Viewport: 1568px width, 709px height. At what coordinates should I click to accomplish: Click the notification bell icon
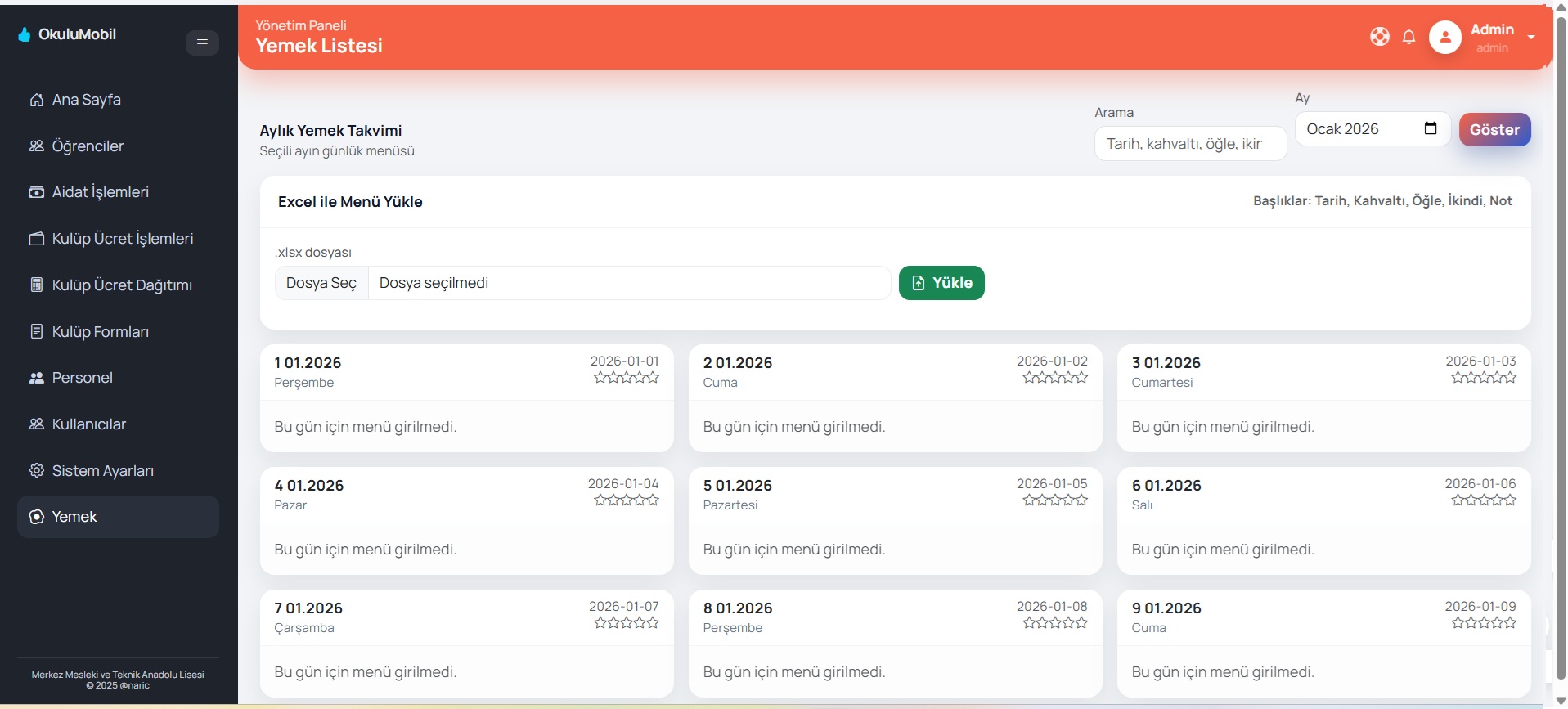(x=1409, y=37)
